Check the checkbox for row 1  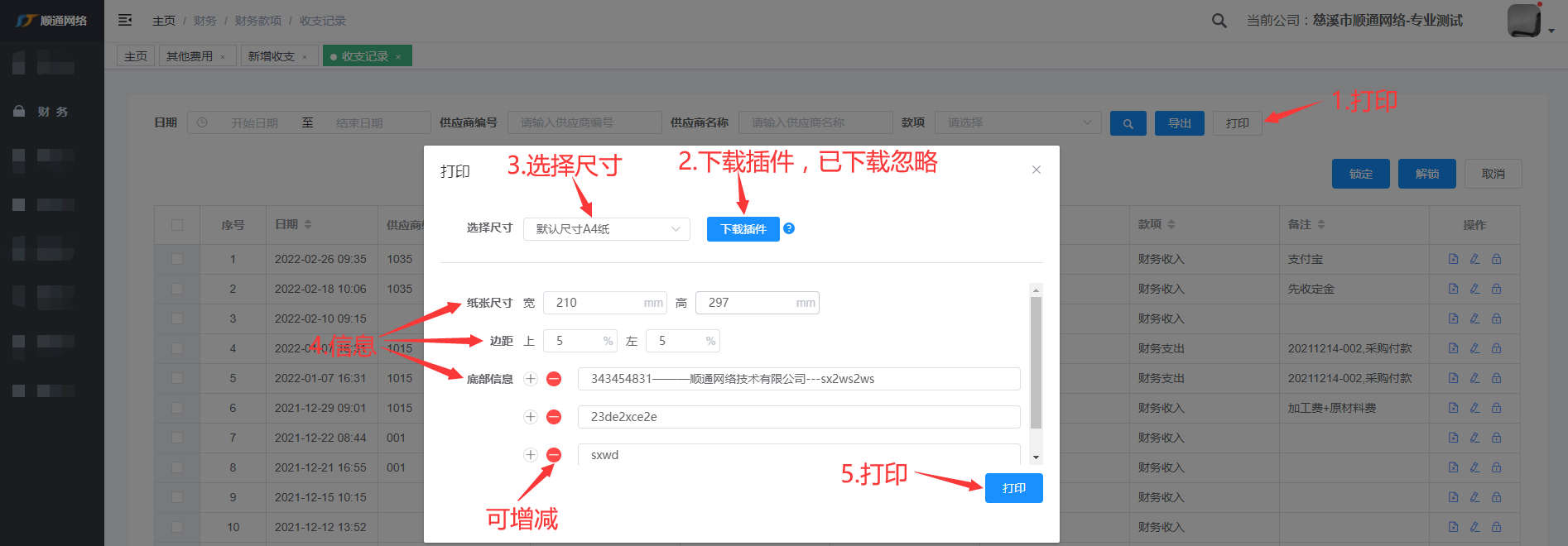point(176,259)
